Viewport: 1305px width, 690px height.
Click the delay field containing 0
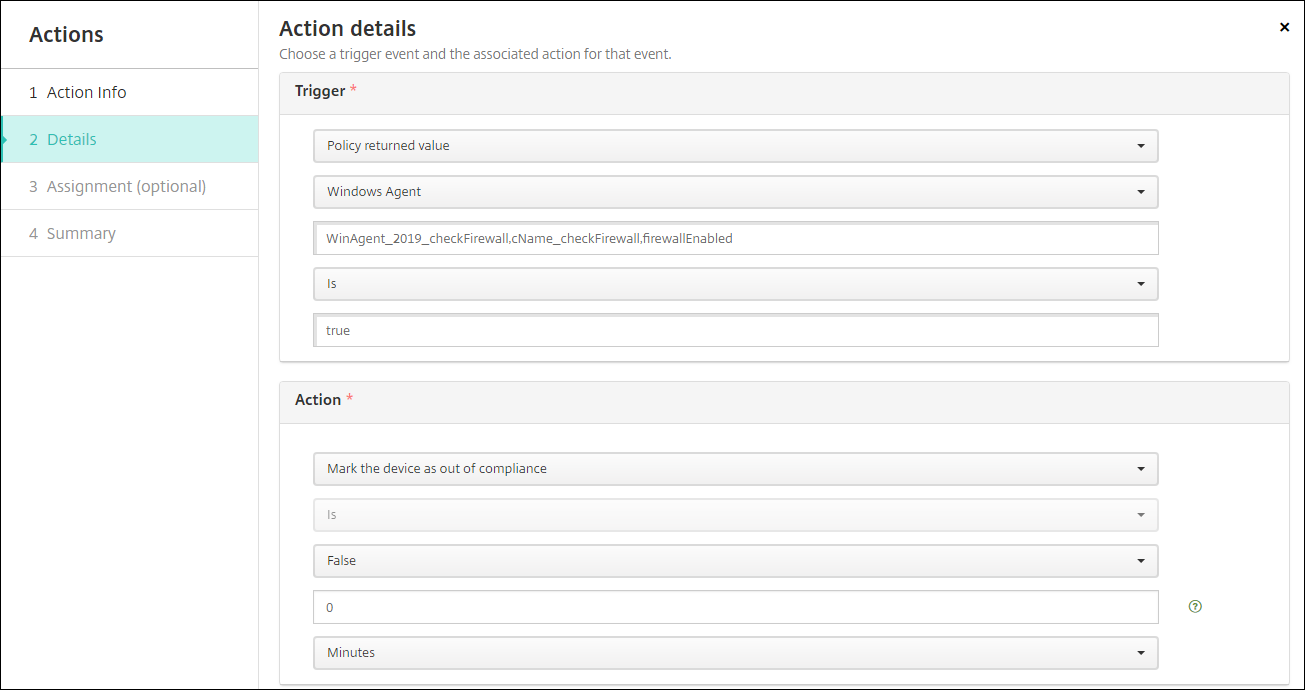(x=735, y=607)
